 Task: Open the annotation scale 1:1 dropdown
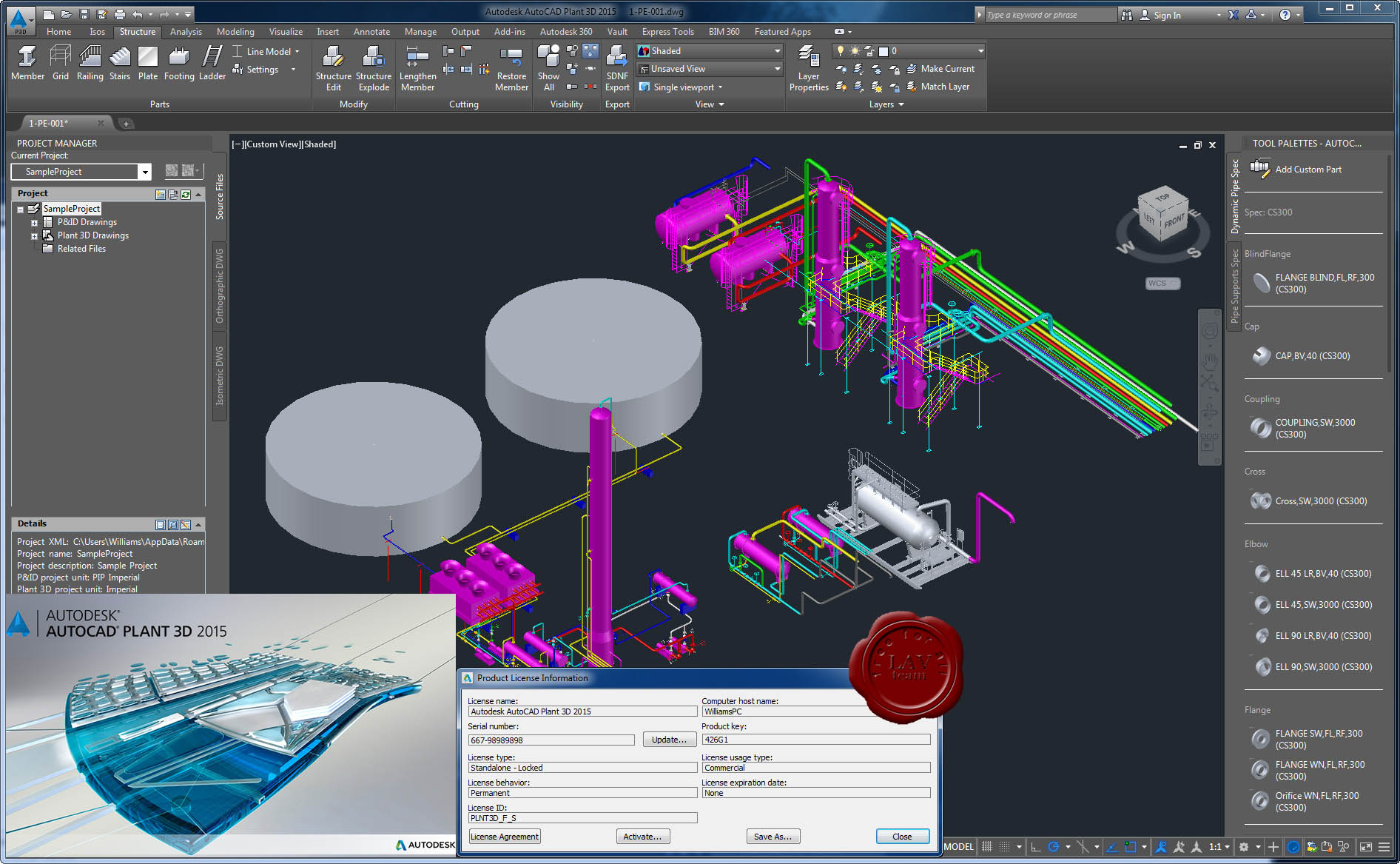coord(1219,847)
